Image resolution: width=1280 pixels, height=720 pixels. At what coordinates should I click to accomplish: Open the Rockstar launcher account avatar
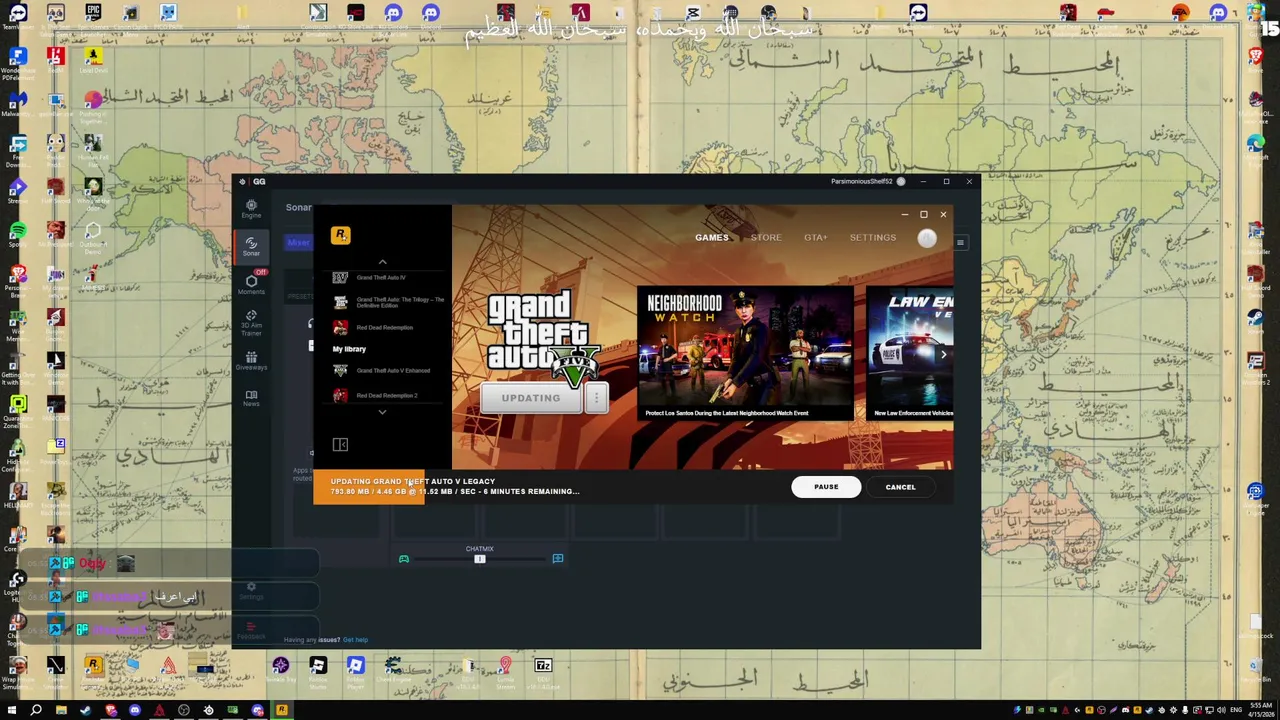(x=927, y=238)
